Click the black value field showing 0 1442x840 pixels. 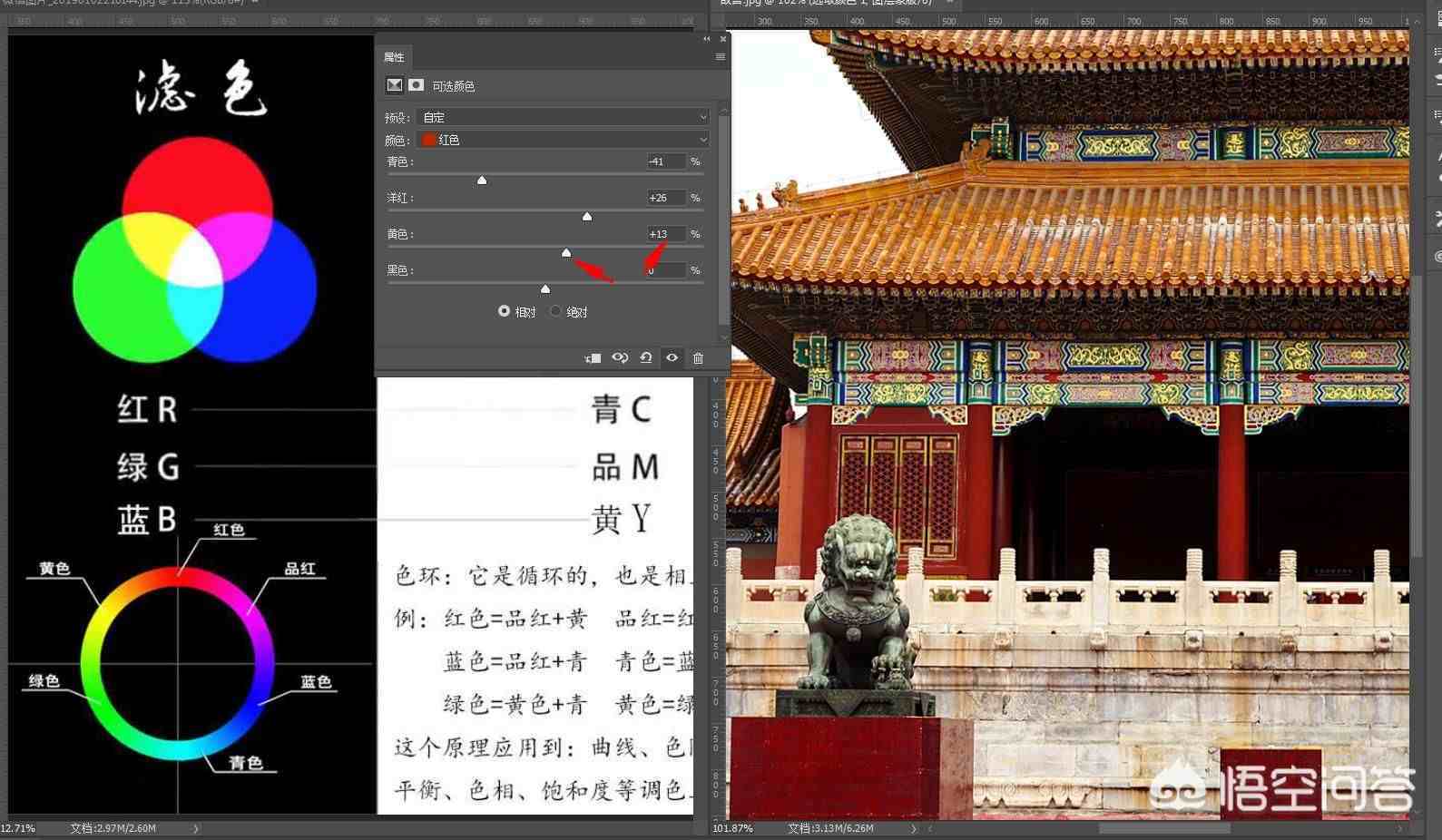(666, 270)
